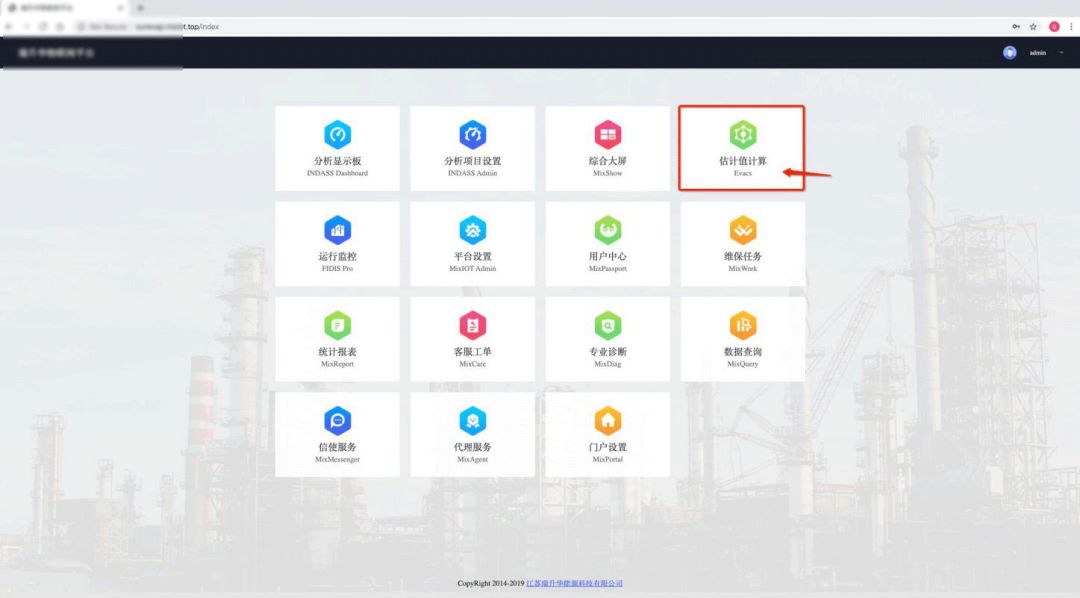
Task: Expand the admin user dropdown arrow
Action: tap(1062, 53)
